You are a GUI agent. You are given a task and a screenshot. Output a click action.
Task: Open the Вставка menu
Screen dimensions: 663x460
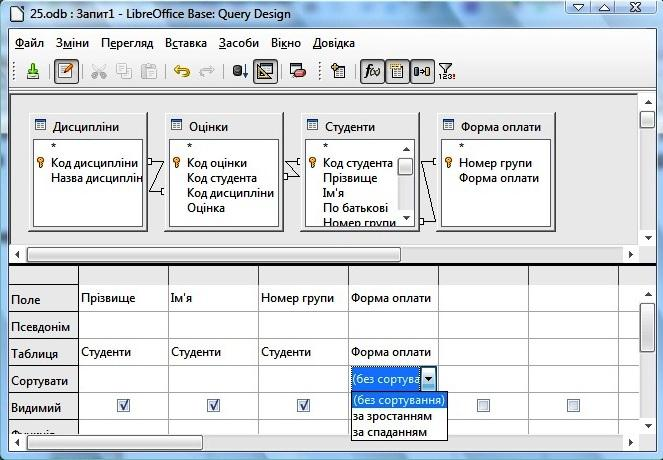(x=186, y=43)
